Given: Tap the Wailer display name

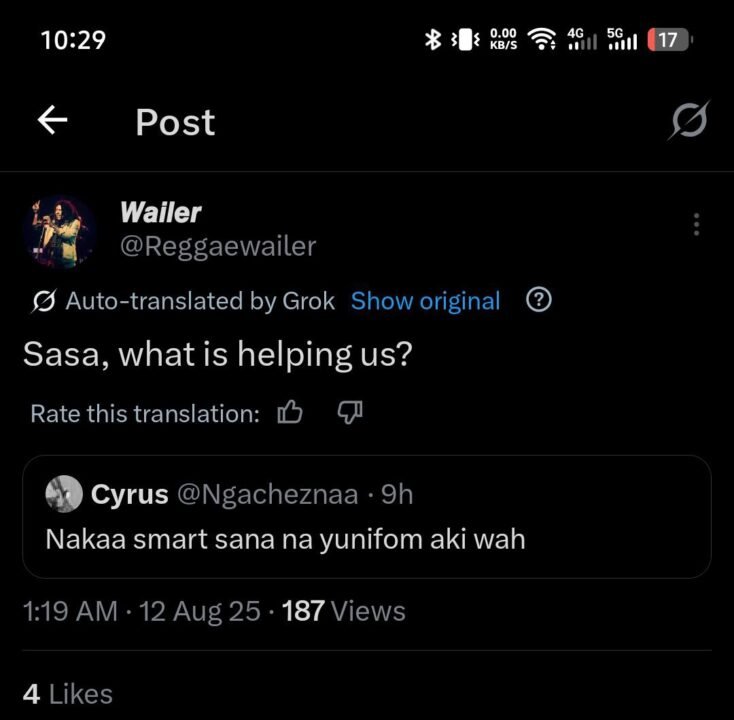Looking at the screenshot, I should coord(160,212).
